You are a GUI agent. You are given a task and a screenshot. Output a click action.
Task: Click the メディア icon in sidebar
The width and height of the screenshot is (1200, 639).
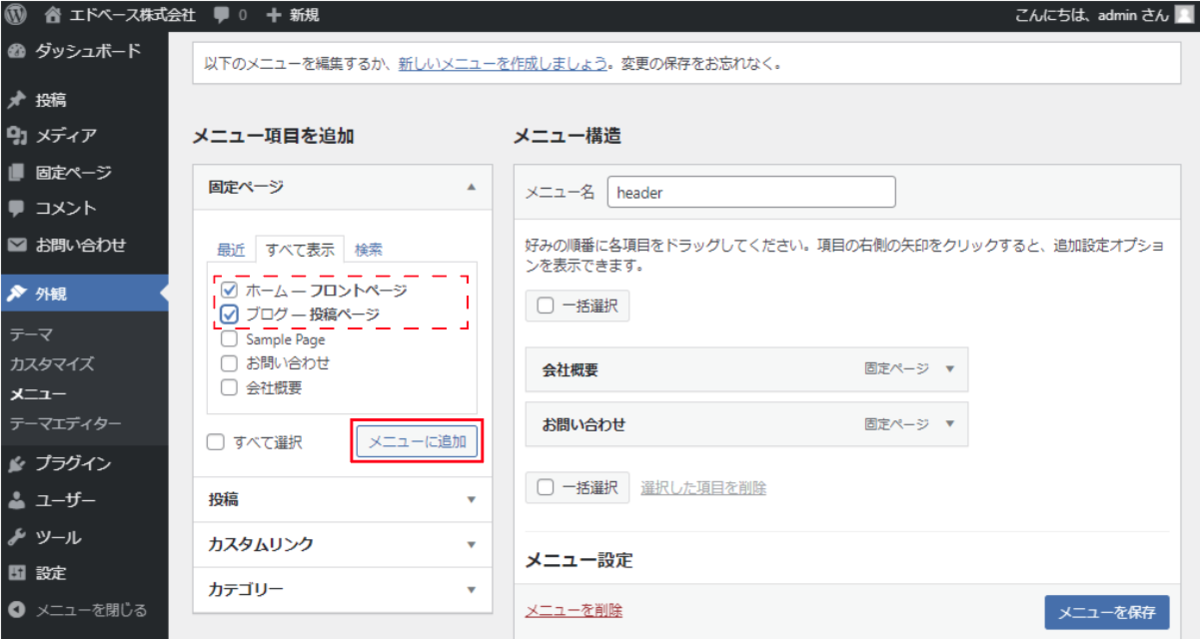tap(16, 136)
